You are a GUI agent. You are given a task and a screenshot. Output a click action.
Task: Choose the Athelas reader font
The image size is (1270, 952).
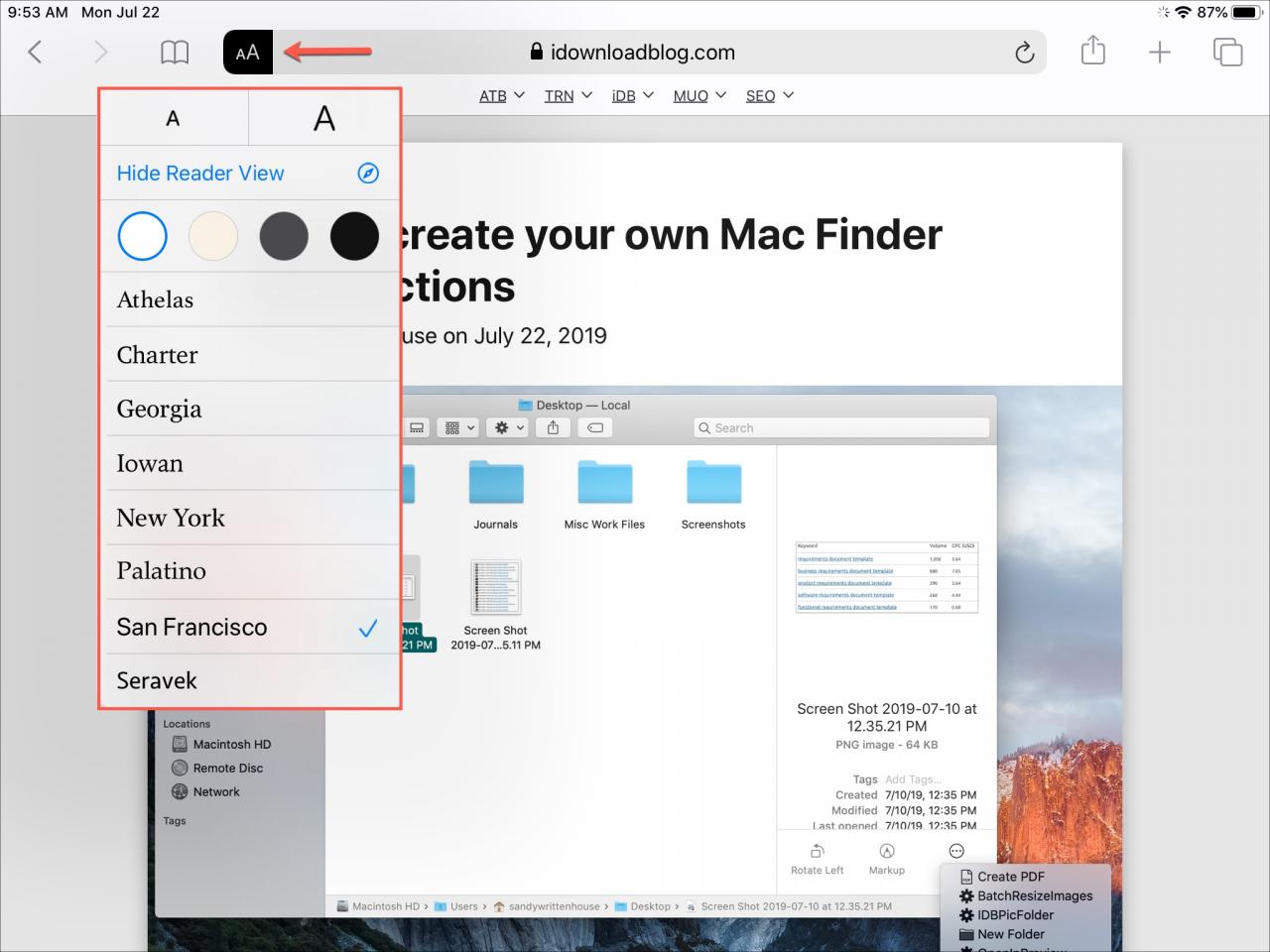(252, 299)
